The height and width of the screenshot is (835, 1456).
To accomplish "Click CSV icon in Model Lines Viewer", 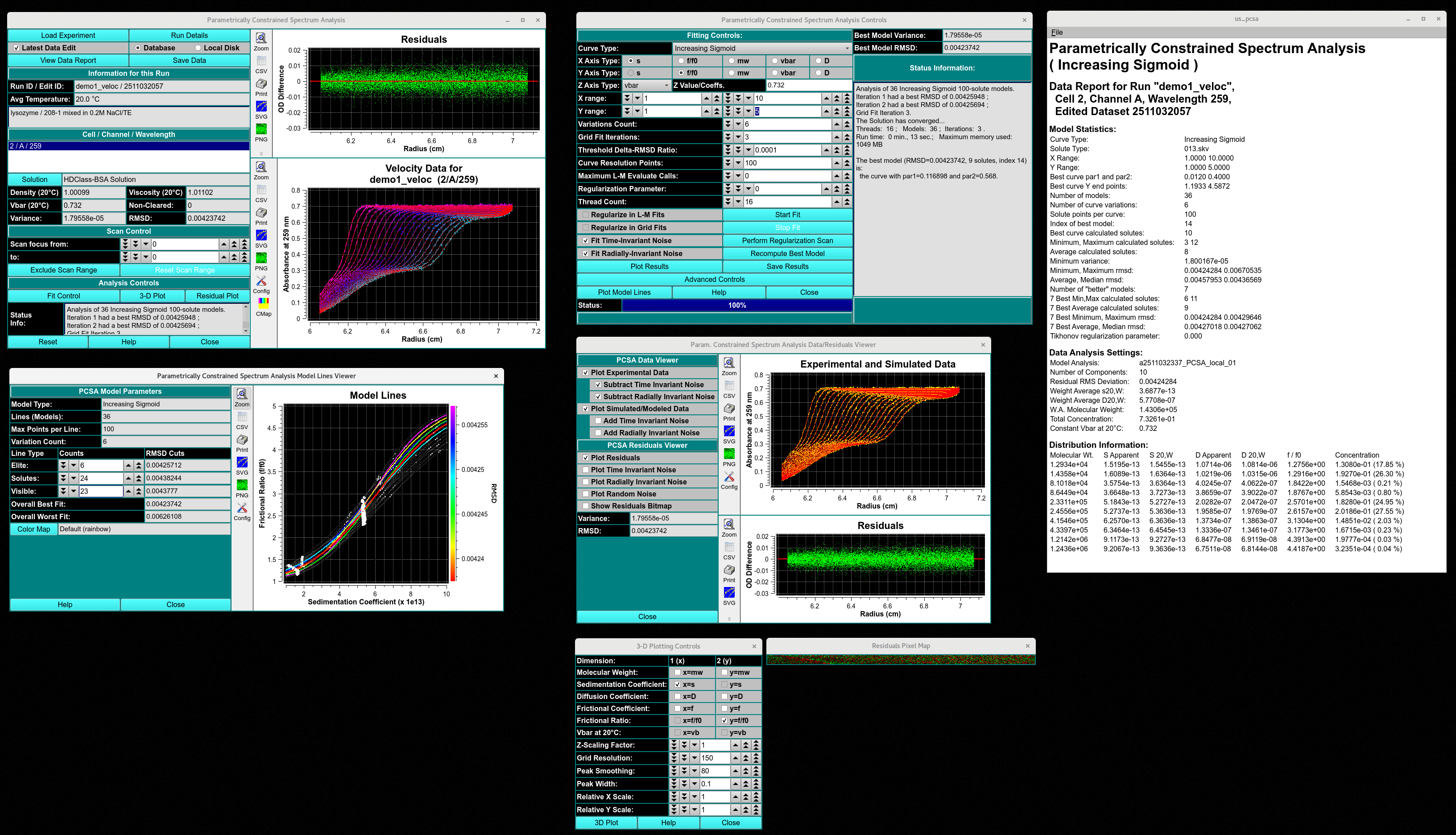I will (242, 417).
